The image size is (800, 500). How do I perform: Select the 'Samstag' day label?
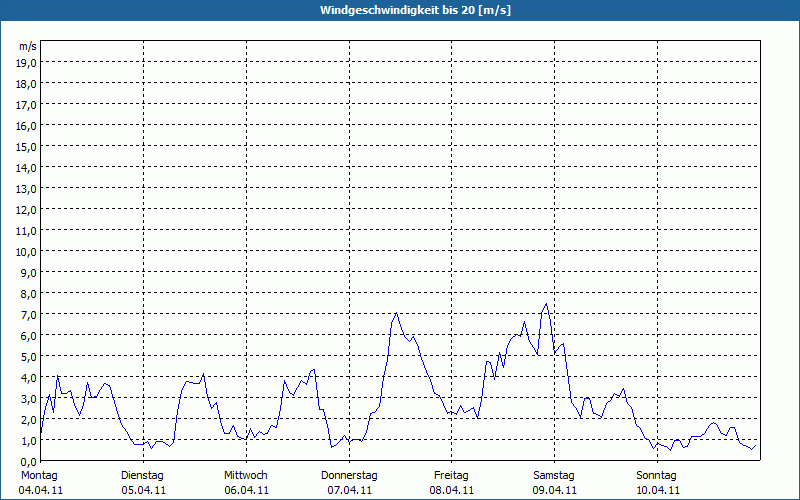point(554,476)
